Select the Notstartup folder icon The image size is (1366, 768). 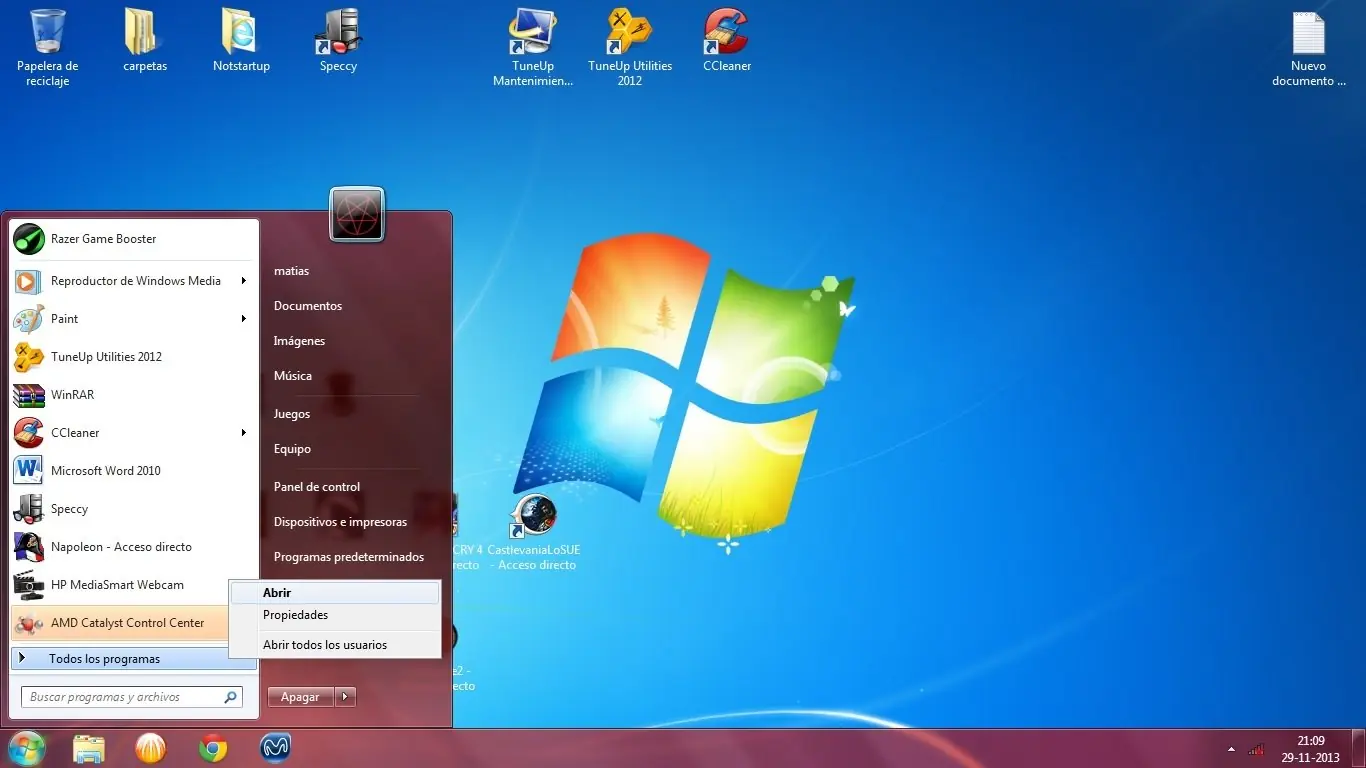(x=241, y=41)
